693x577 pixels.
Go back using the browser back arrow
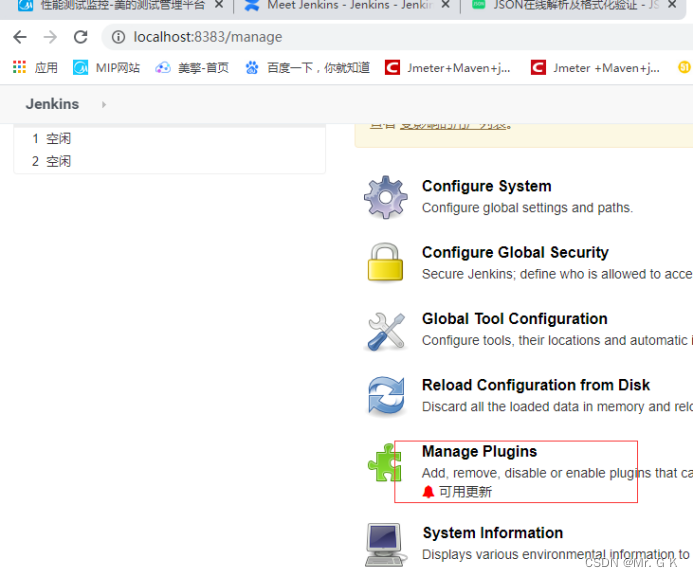20,37
